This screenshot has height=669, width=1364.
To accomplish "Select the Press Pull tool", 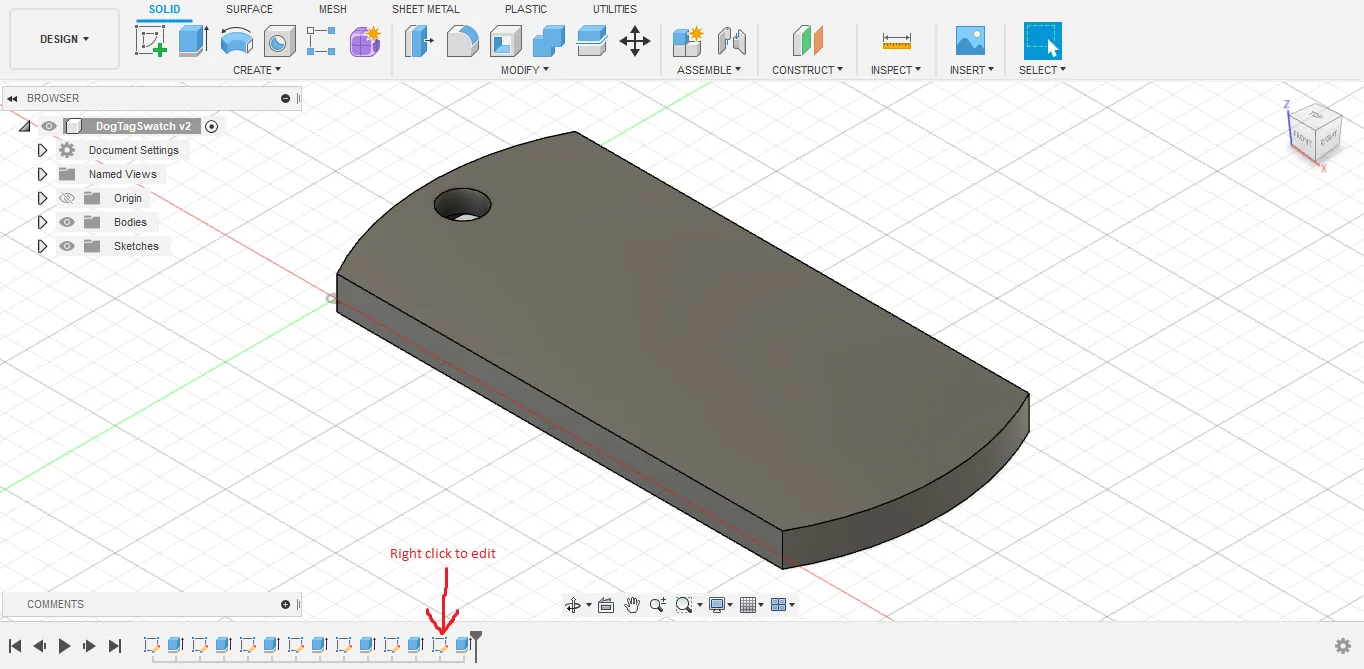I will click(418, 40).
